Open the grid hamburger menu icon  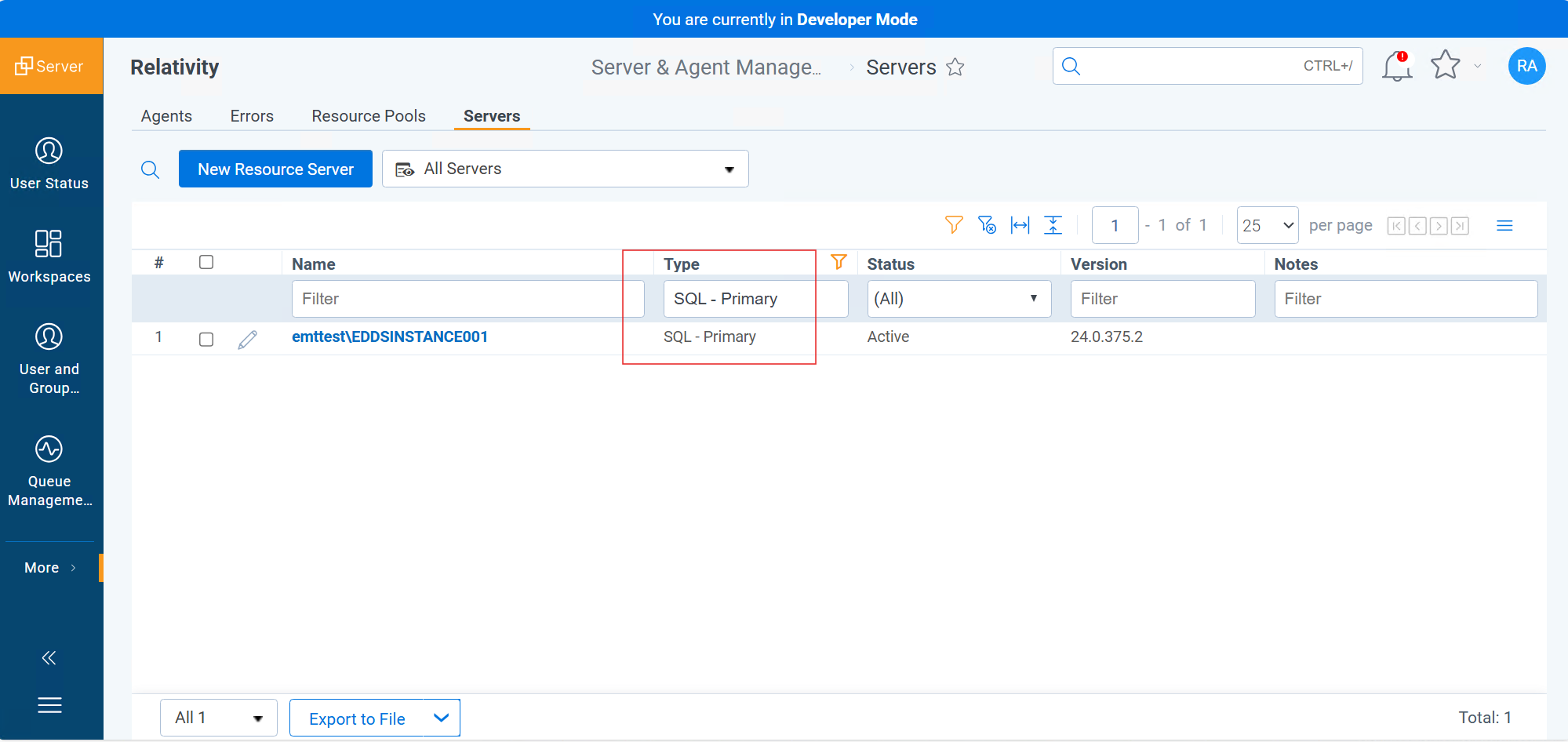(1504, 226)
